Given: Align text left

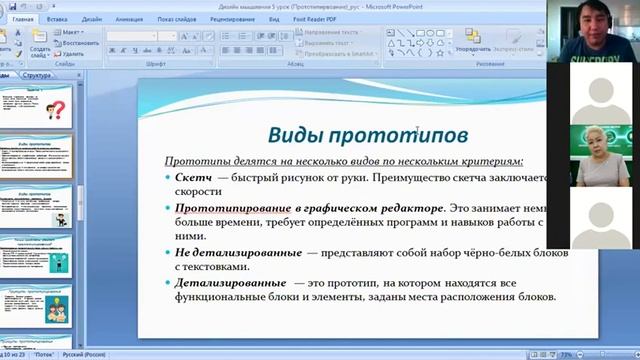Looking at the screenshot, I should [225, 51].
